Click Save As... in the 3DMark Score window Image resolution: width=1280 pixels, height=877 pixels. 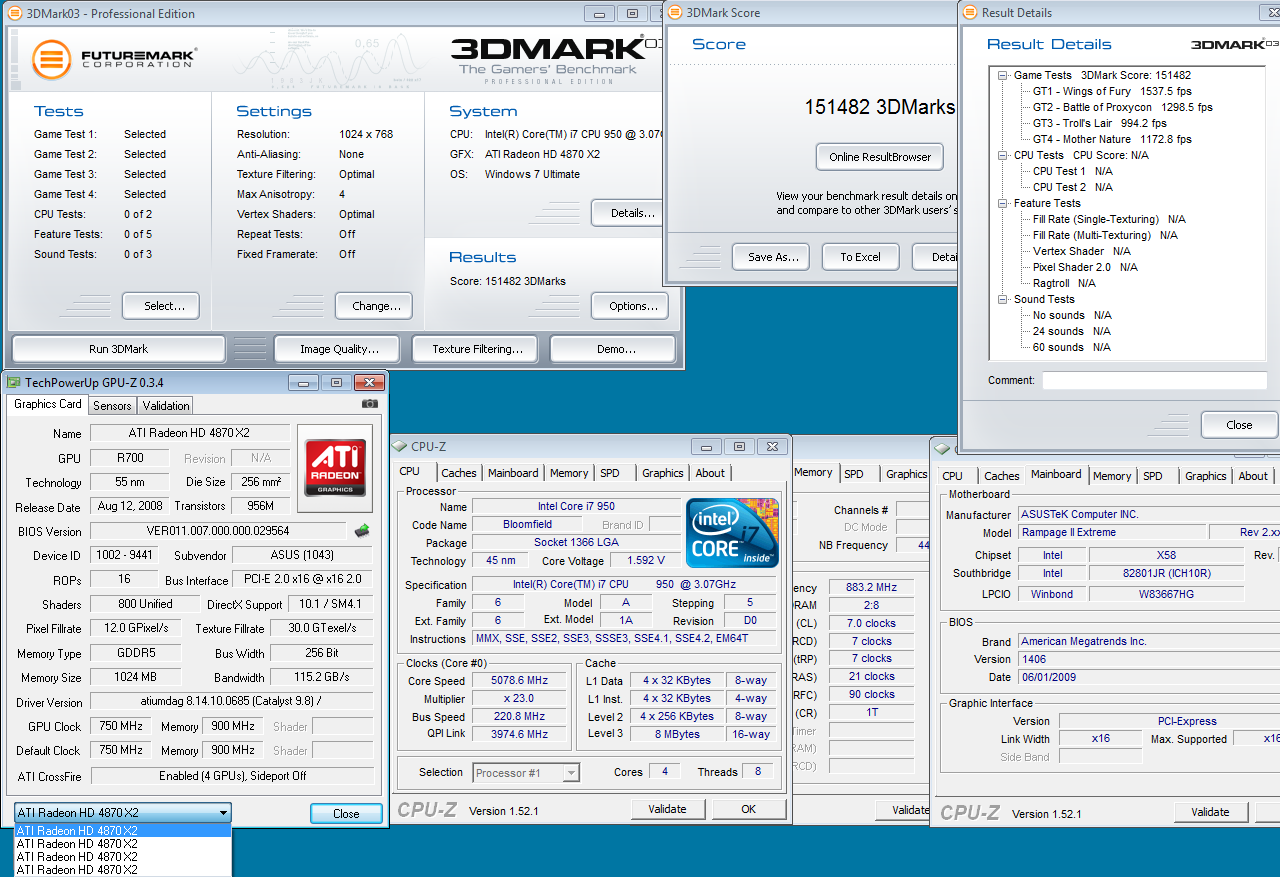pyautogui.click(x=771, y=257)
